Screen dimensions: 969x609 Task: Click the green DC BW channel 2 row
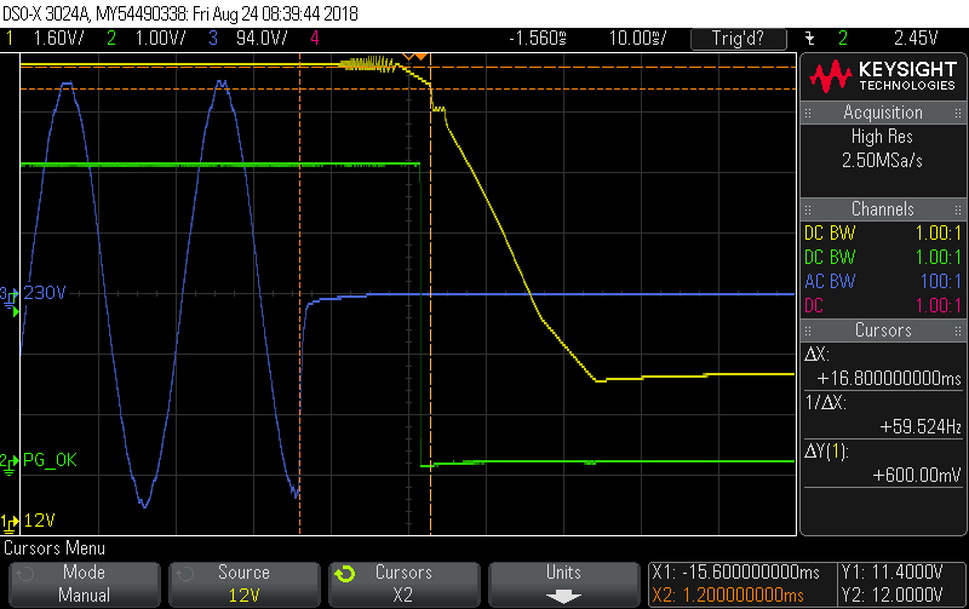883,257
